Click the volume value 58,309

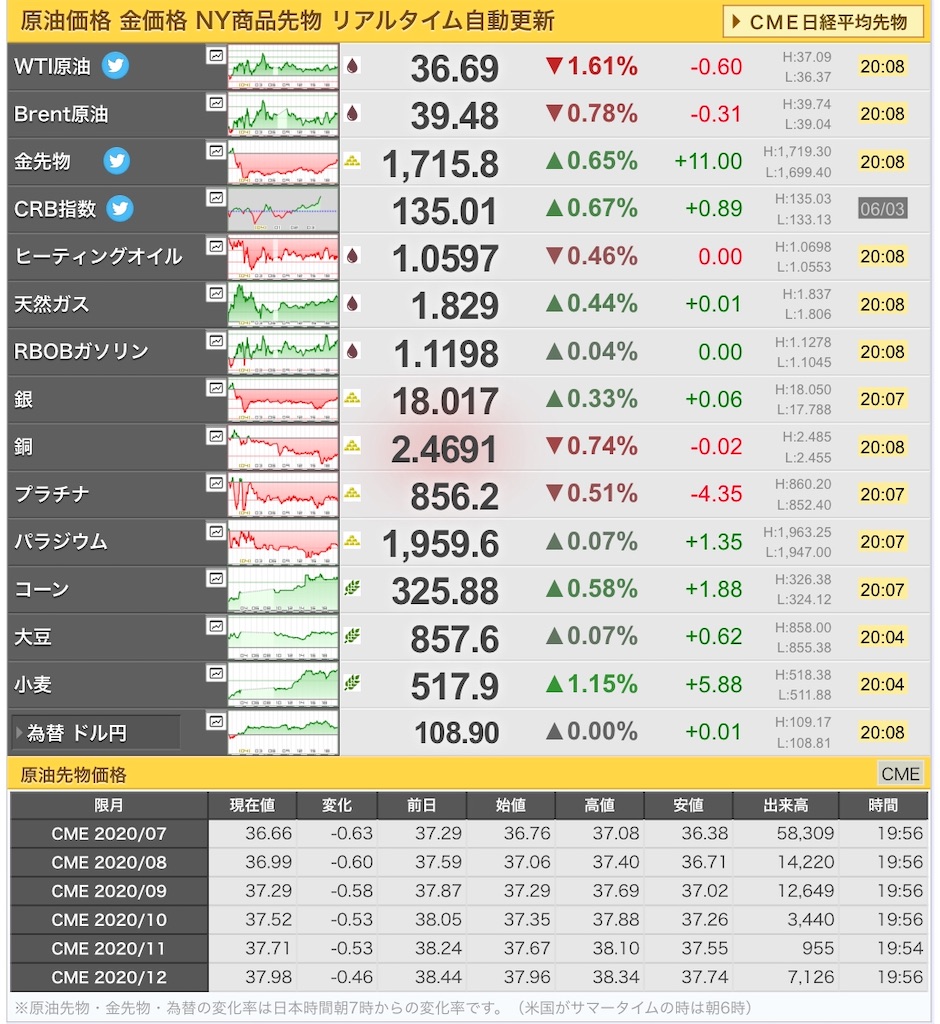click(805, 833)
